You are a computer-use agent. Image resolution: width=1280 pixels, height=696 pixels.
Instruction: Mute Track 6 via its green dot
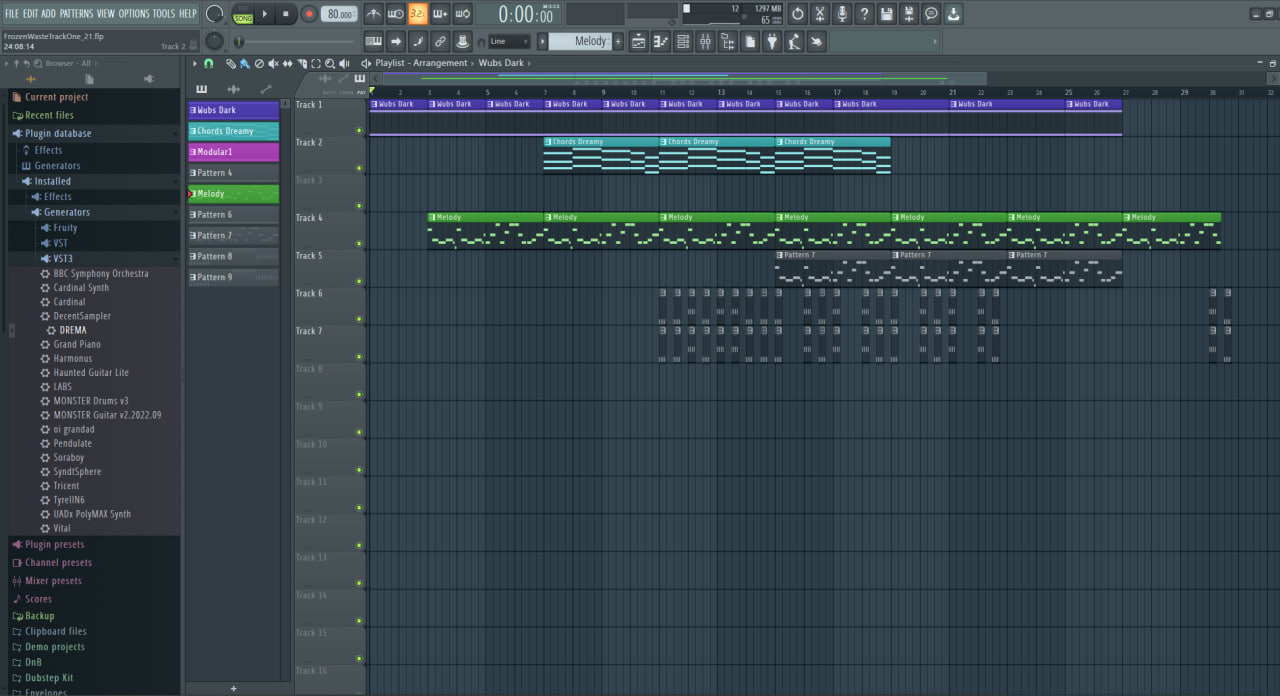click(x=359, y=318)
